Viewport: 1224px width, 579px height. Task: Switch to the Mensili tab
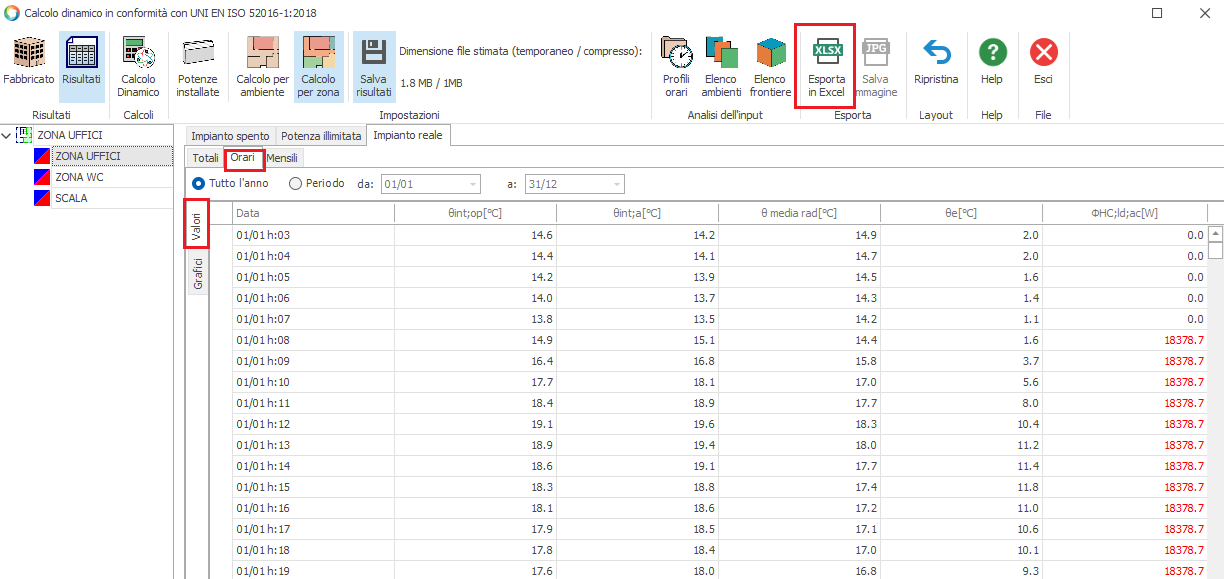coord(282,158)
